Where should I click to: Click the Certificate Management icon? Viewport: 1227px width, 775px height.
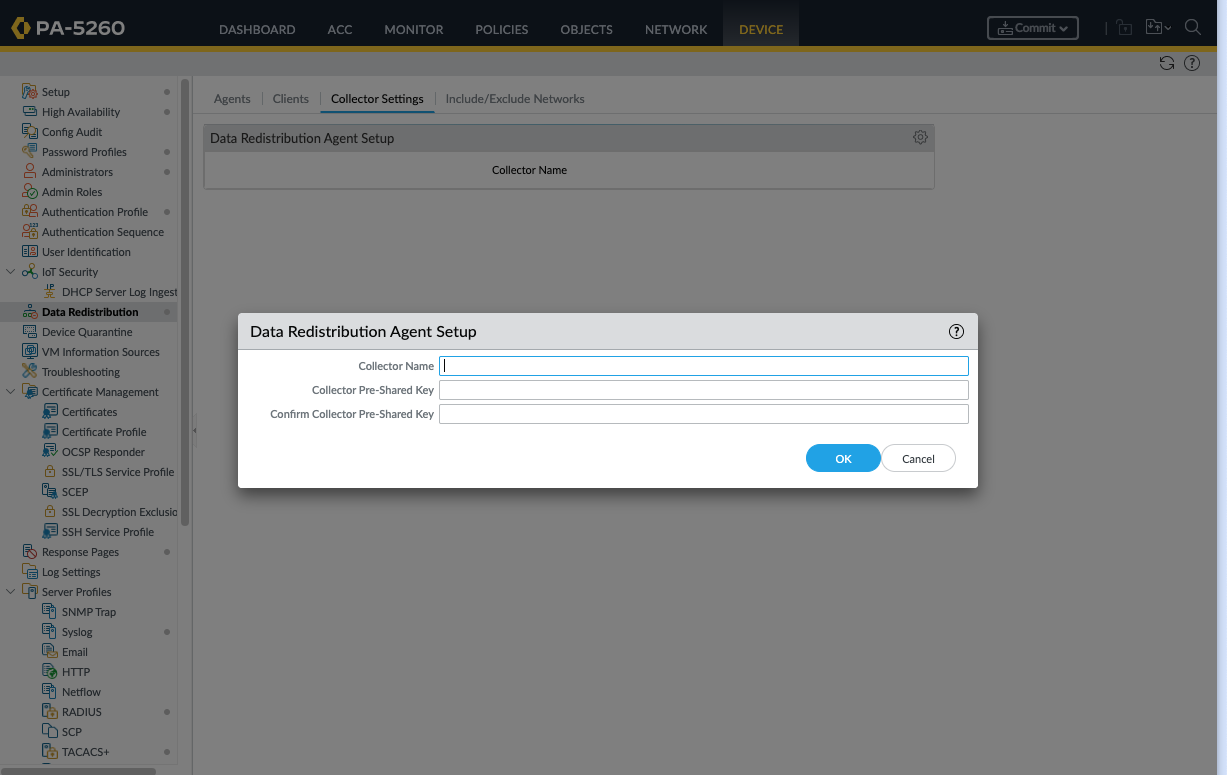coord(30,392)
